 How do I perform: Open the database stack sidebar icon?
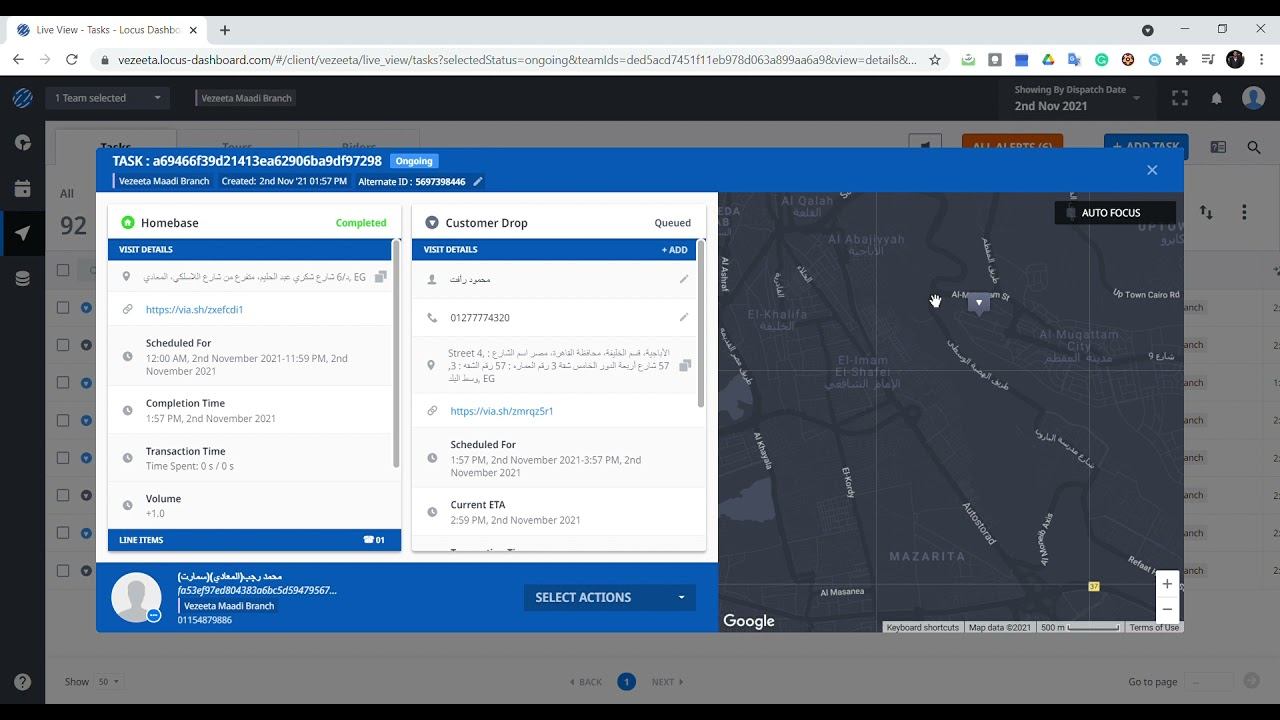(x=22, y=279)
